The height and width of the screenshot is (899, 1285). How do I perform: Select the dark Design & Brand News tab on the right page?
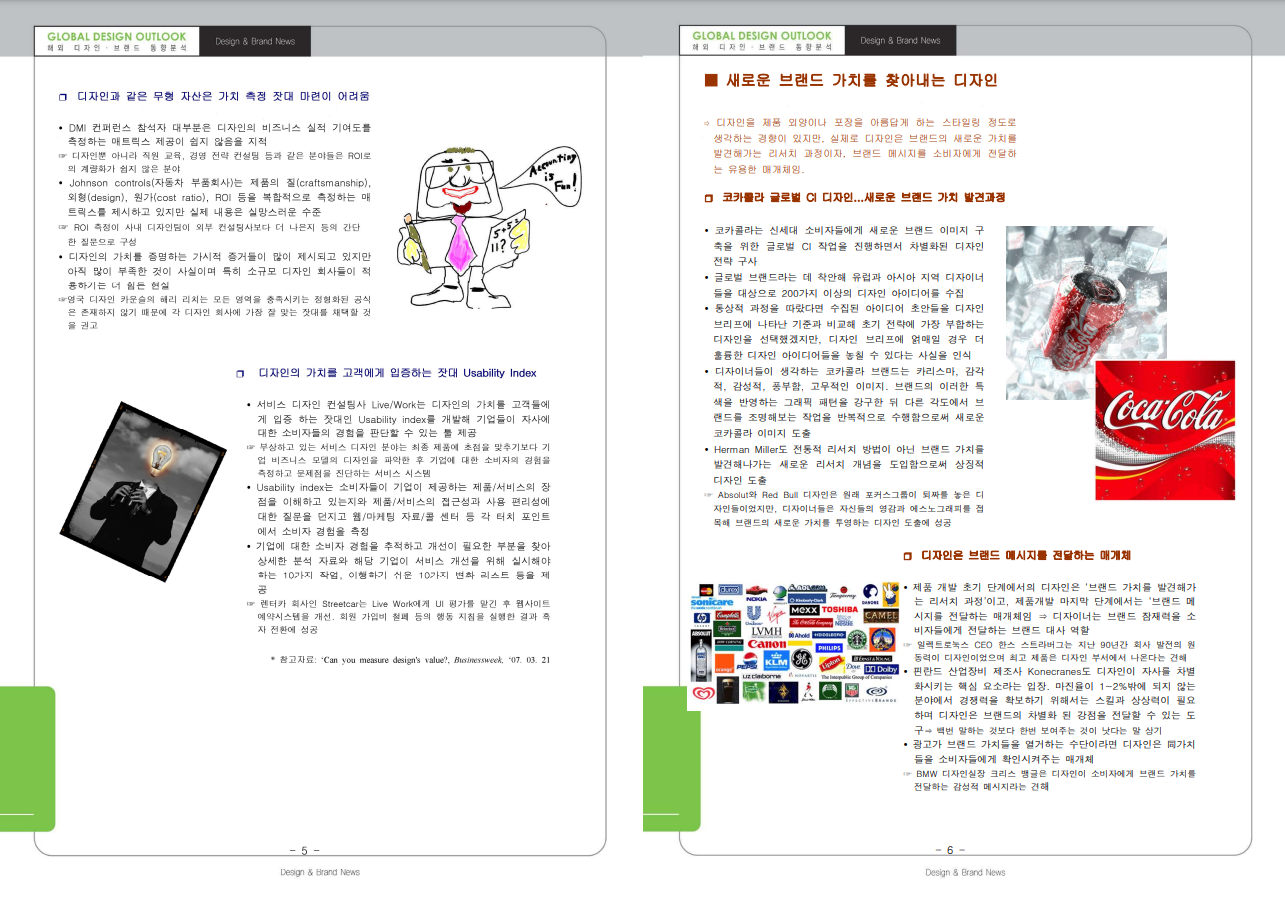pos(900,41)
